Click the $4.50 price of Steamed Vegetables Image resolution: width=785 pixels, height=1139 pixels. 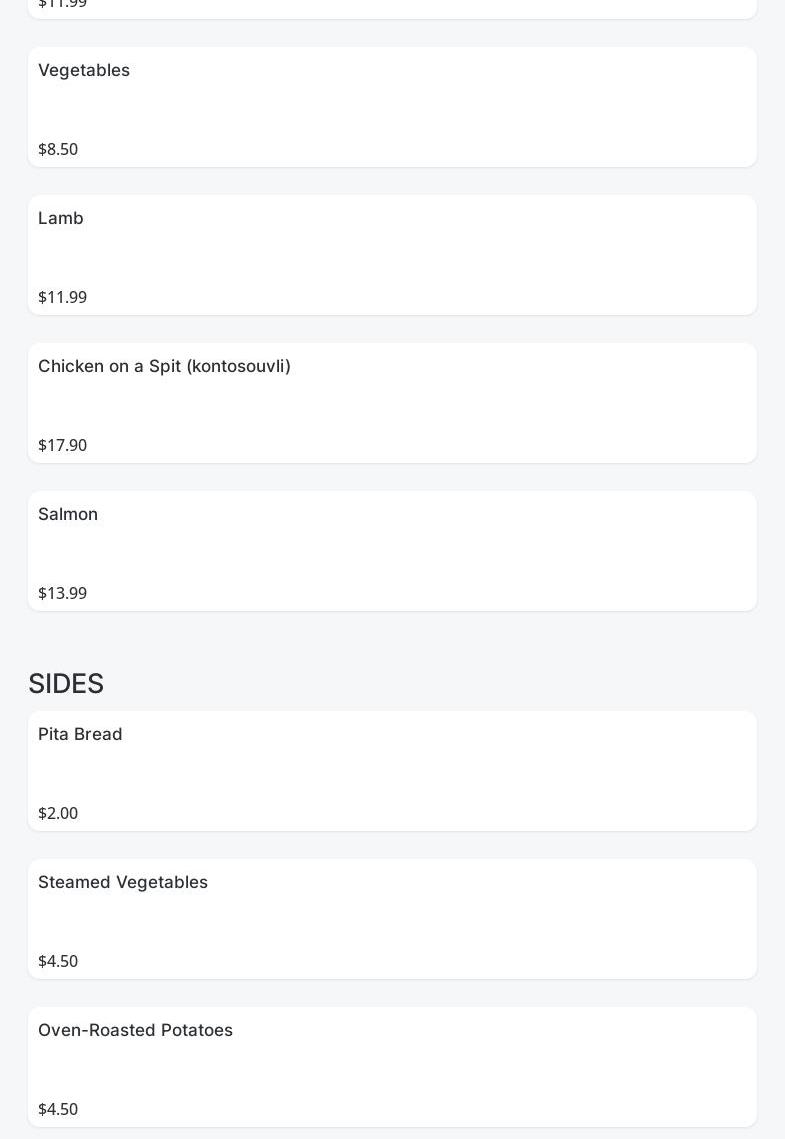[x=58, y=961]
